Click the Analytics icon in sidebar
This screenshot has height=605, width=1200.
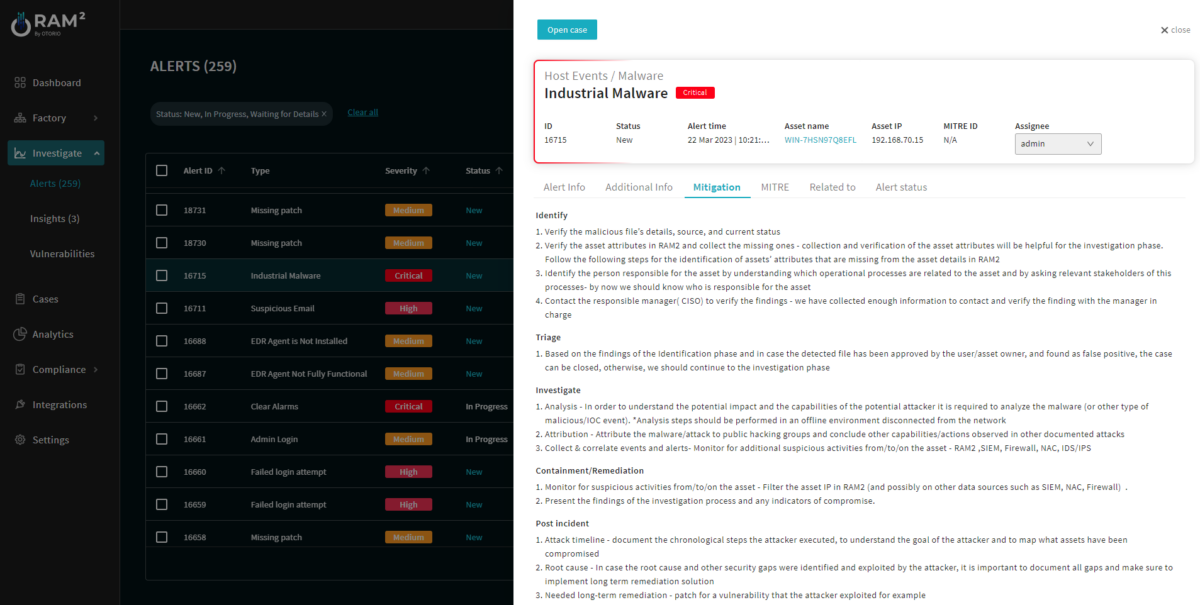20,334
